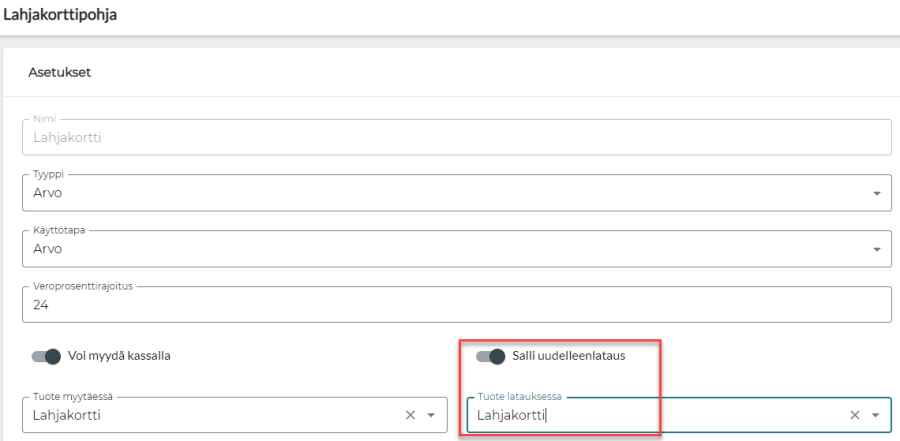Open Tuote myytäessä dropdown arrow
Image resolution: width=900 pixels, height=441 pixels.
click(431, 415)
